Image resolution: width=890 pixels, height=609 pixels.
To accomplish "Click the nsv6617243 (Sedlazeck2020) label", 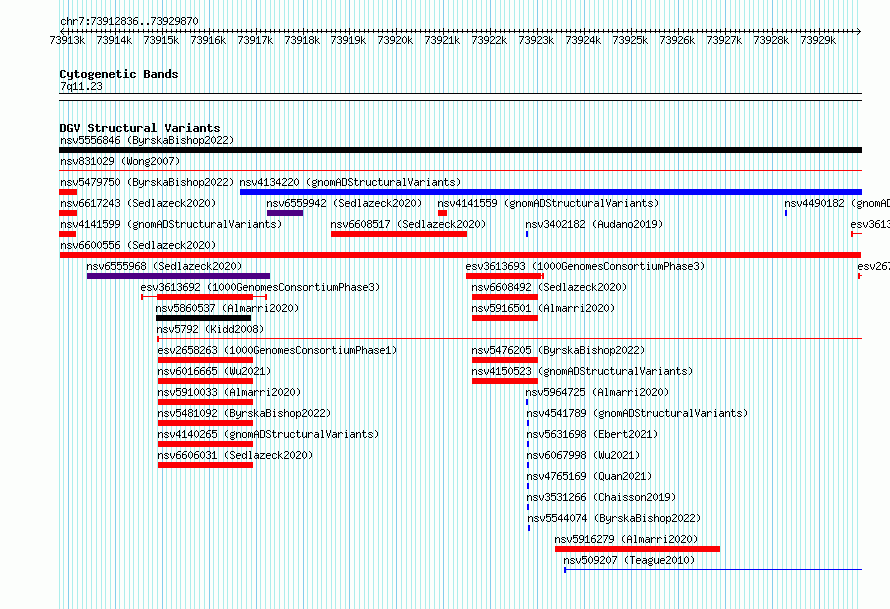I will coord(138,203).
